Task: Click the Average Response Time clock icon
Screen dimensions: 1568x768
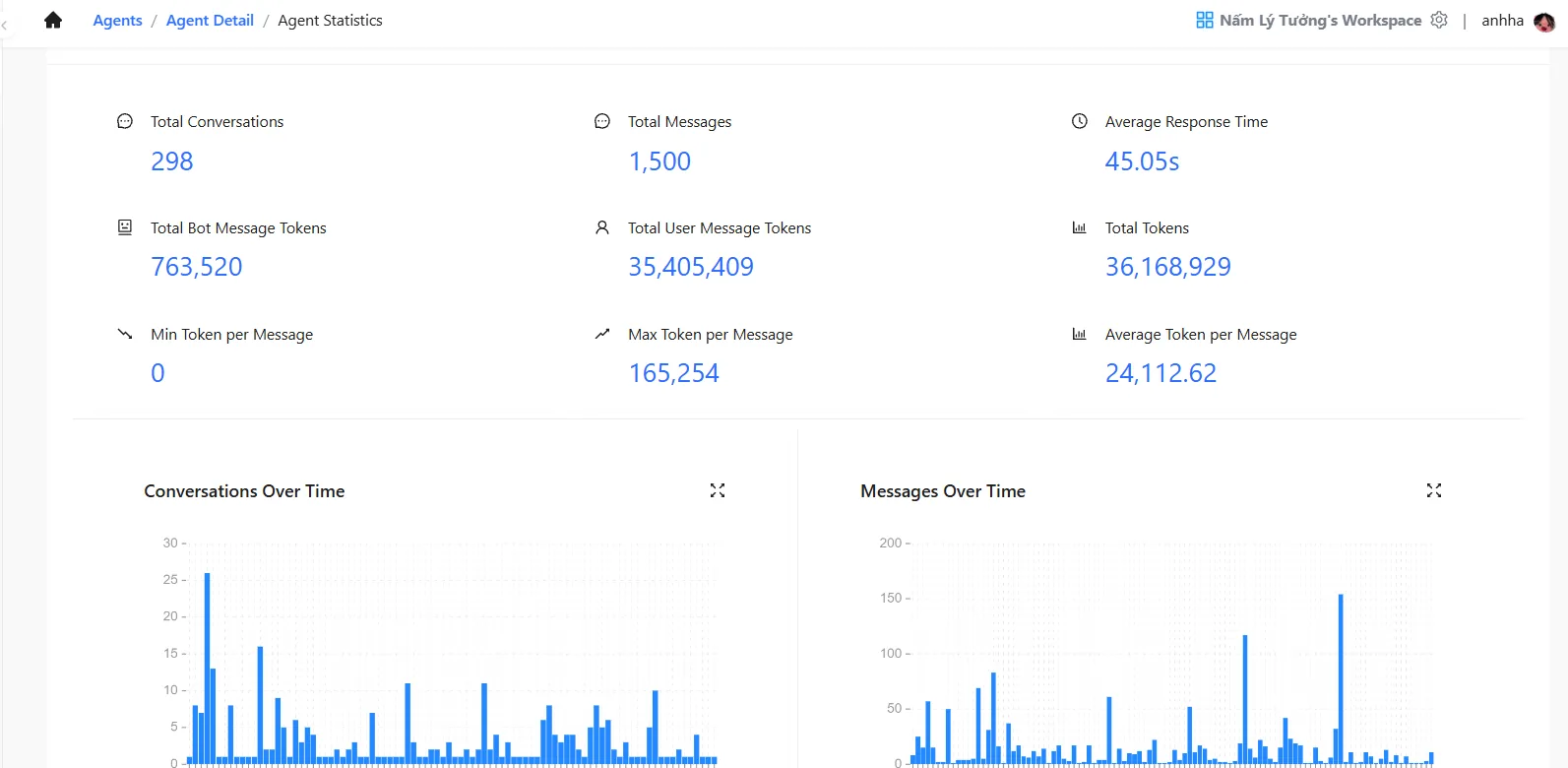Action: coord(1080,121)
